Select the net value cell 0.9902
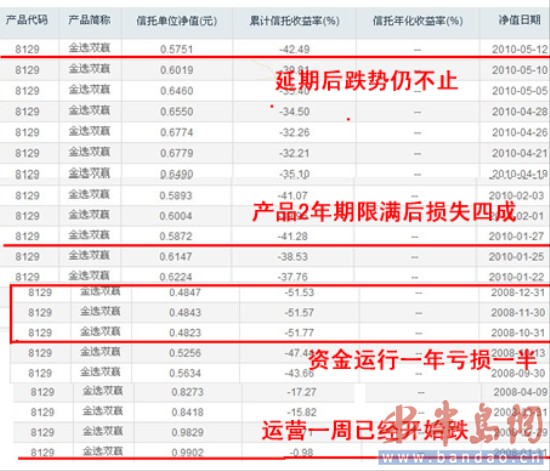The height and width of the screenshot is (471, 550). point(187,452)
